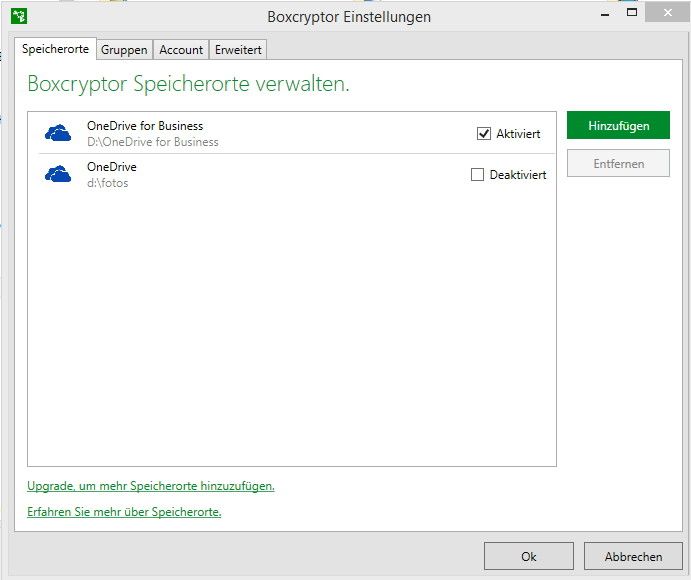This screenshot has width=691, height=580.
Task: Confirm settings with the Ok button
Action: pos(529,557)
